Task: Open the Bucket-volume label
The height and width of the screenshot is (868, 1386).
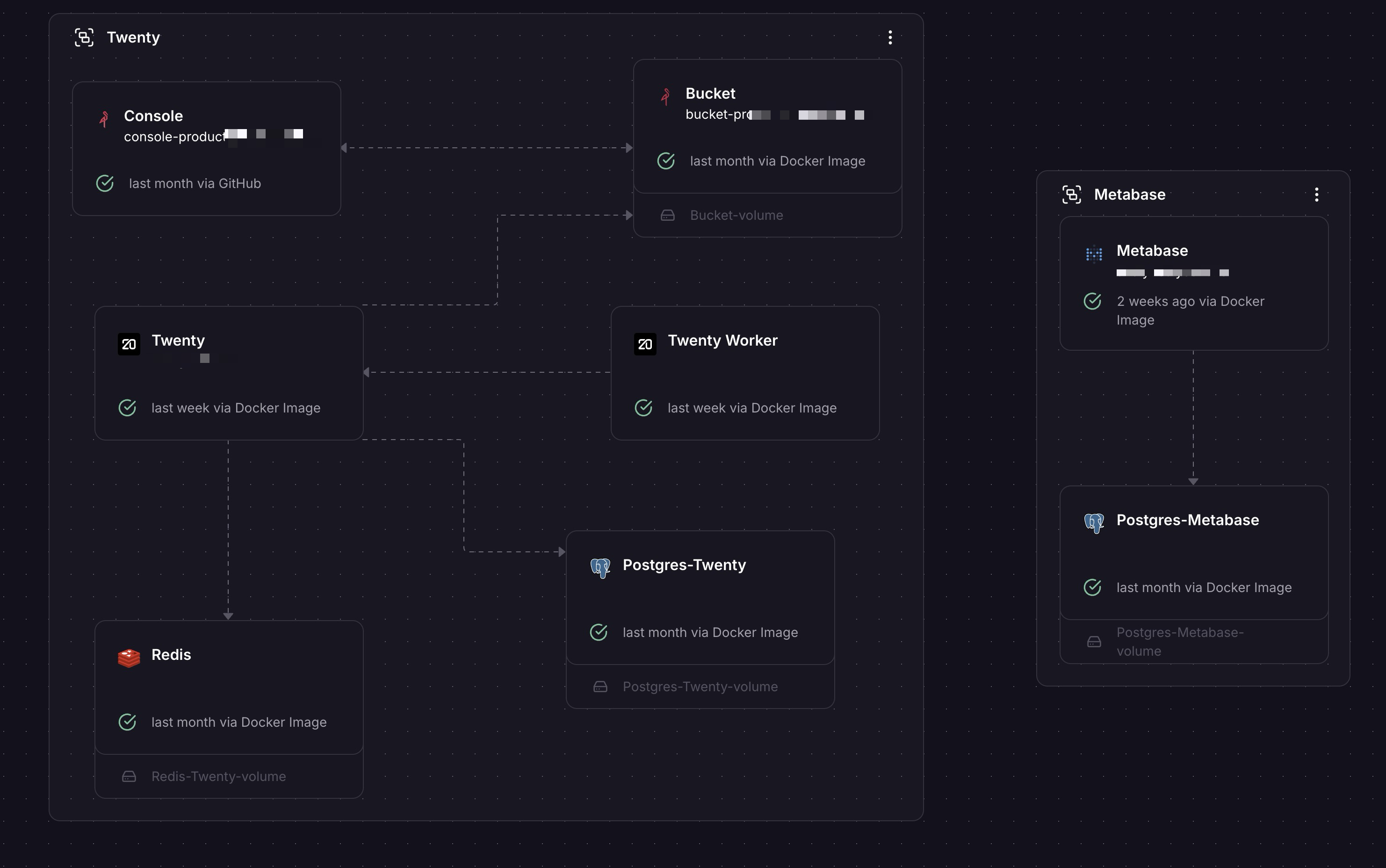Action: pyautogui.click(x=736, y=215)
